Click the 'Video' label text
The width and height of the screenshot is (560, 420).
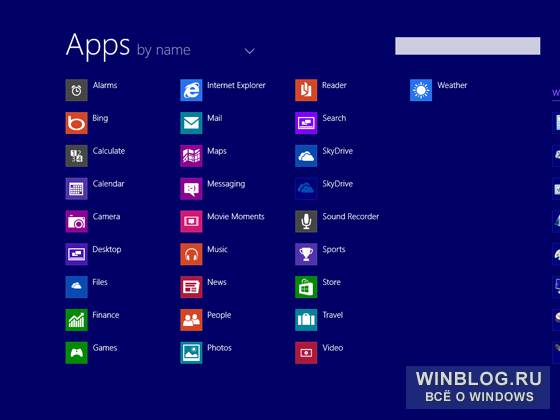point(332,348)
